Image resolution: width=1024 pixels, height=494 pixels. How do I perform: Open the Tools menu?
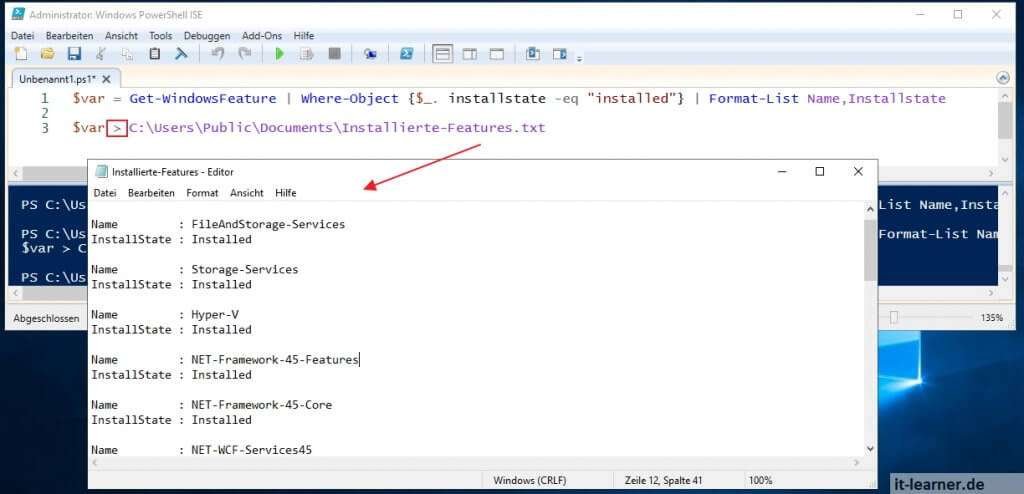[x=161, y=36]
